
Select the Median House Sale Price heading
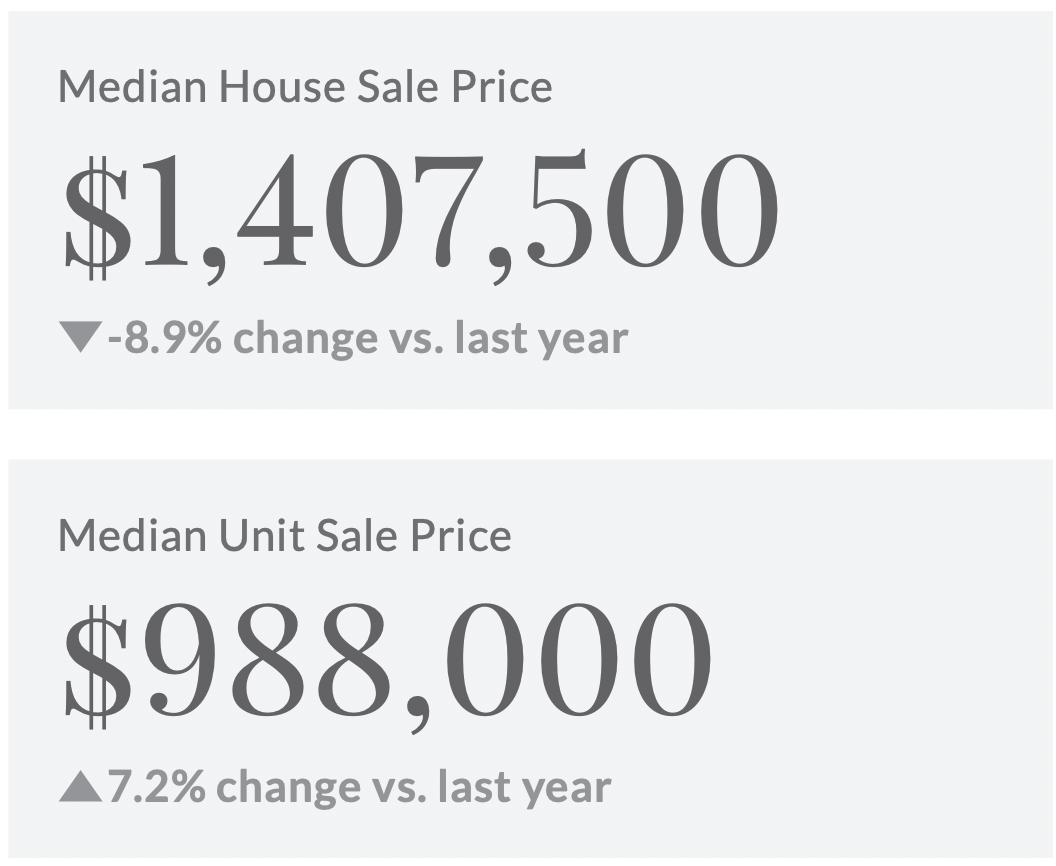point(305,87)
